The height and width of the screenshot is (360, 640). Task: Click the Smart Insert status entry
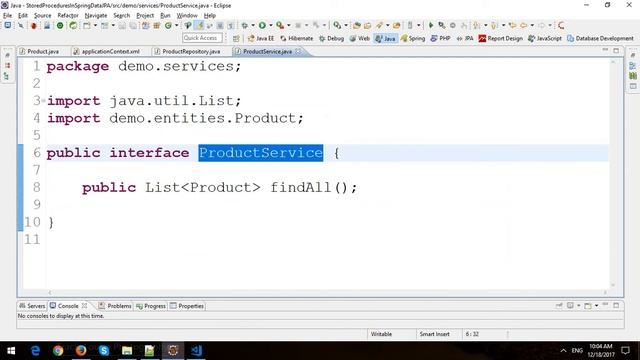click(x=434, y=334)
